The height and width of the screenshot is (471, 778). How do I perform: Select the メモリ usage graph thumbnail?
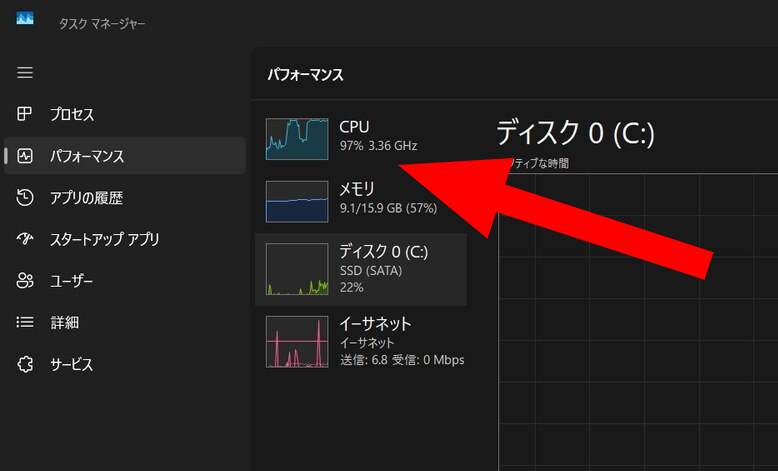[x=297, y=202]
